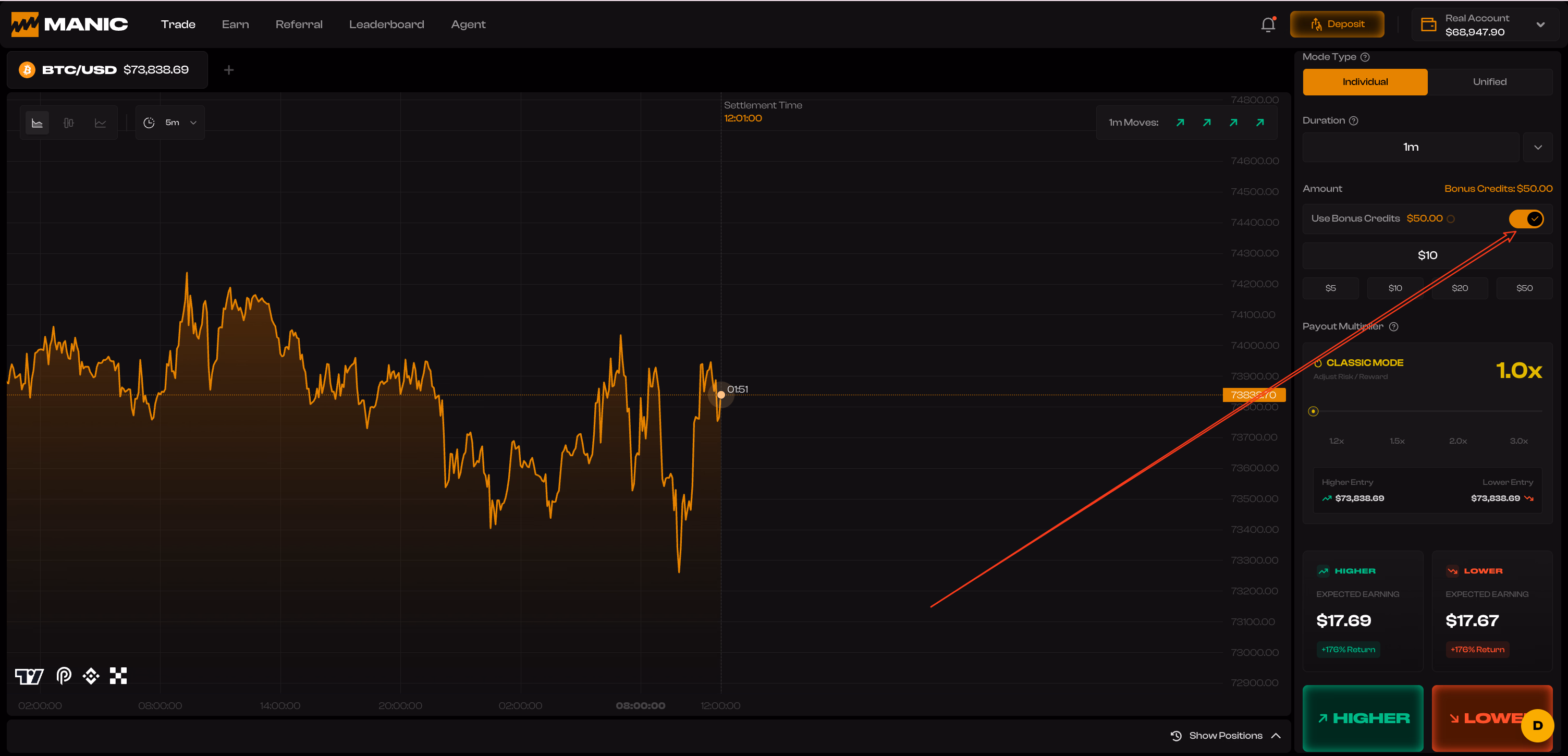Click the yellow D chat bubble
The width and height of the screenshot is (1568, 756).
pos(1538,726)
